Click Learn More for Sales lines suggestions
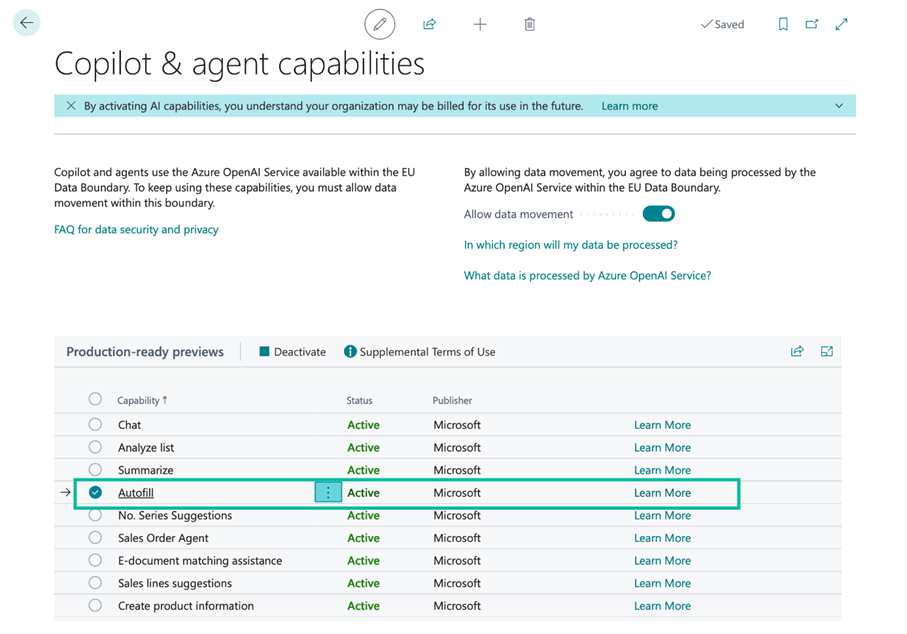This screenshot has height=634, width=907. pyautogui.click(x=662, y=583)
